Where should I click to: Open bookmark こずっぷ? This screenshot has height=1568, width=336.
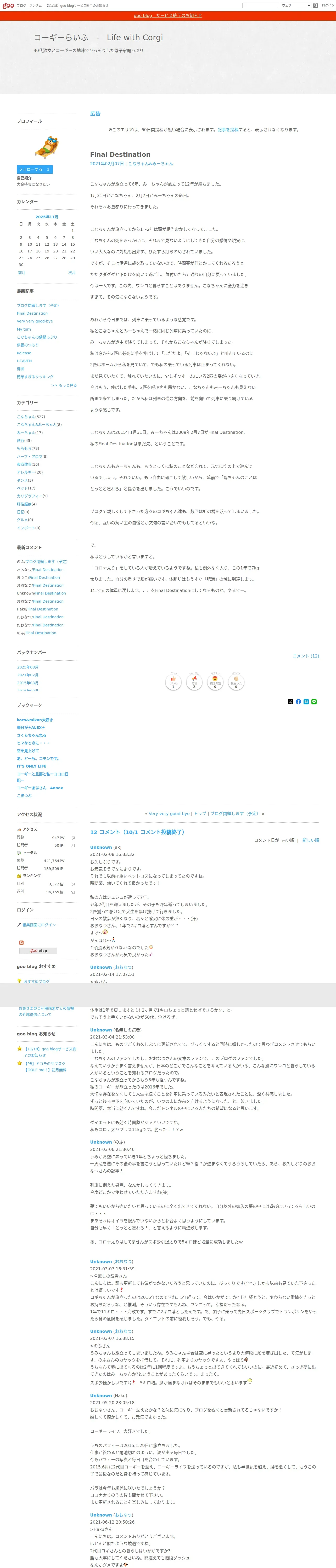[x=24, y=795]
